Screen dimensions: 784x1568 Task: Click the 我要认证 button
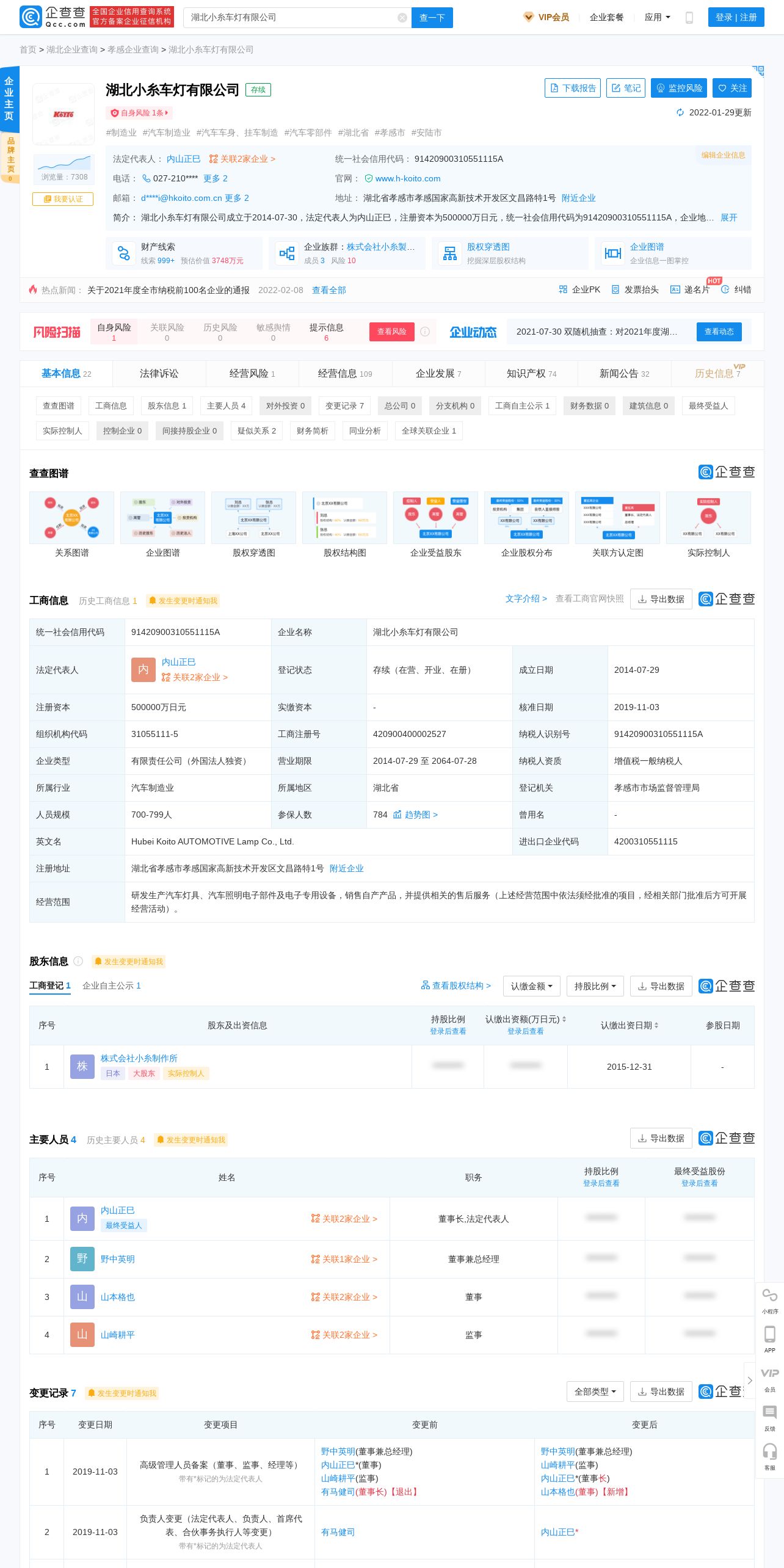(63, 199)
